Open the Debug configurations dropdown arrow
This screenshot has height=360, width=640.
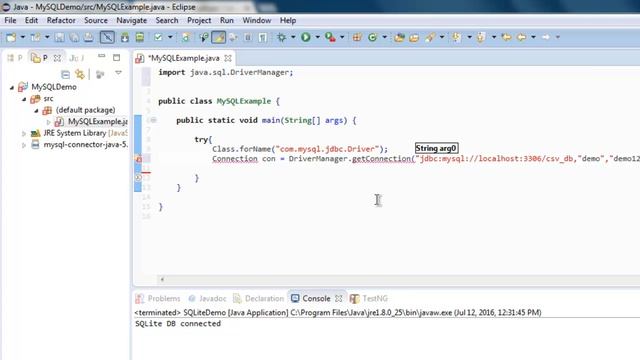293,37
